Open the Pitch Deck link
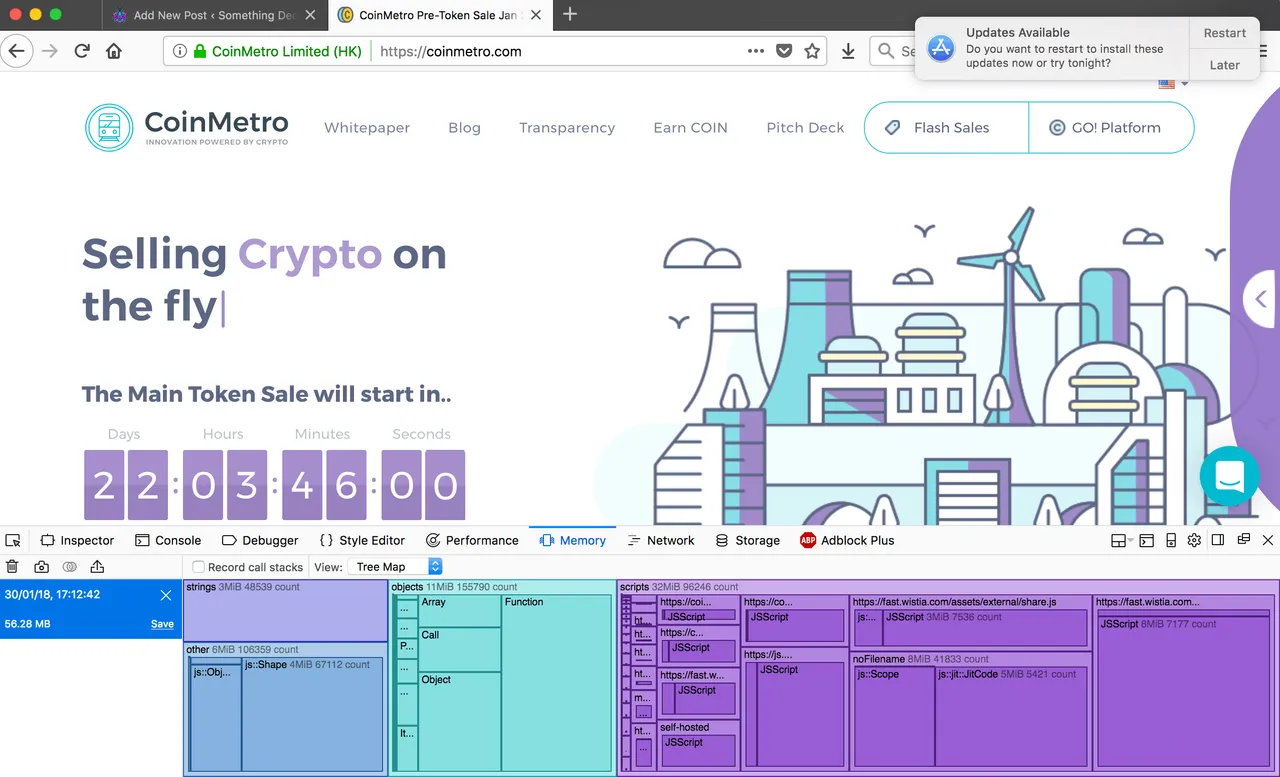1280x777 pixels. tap(805, 128)
